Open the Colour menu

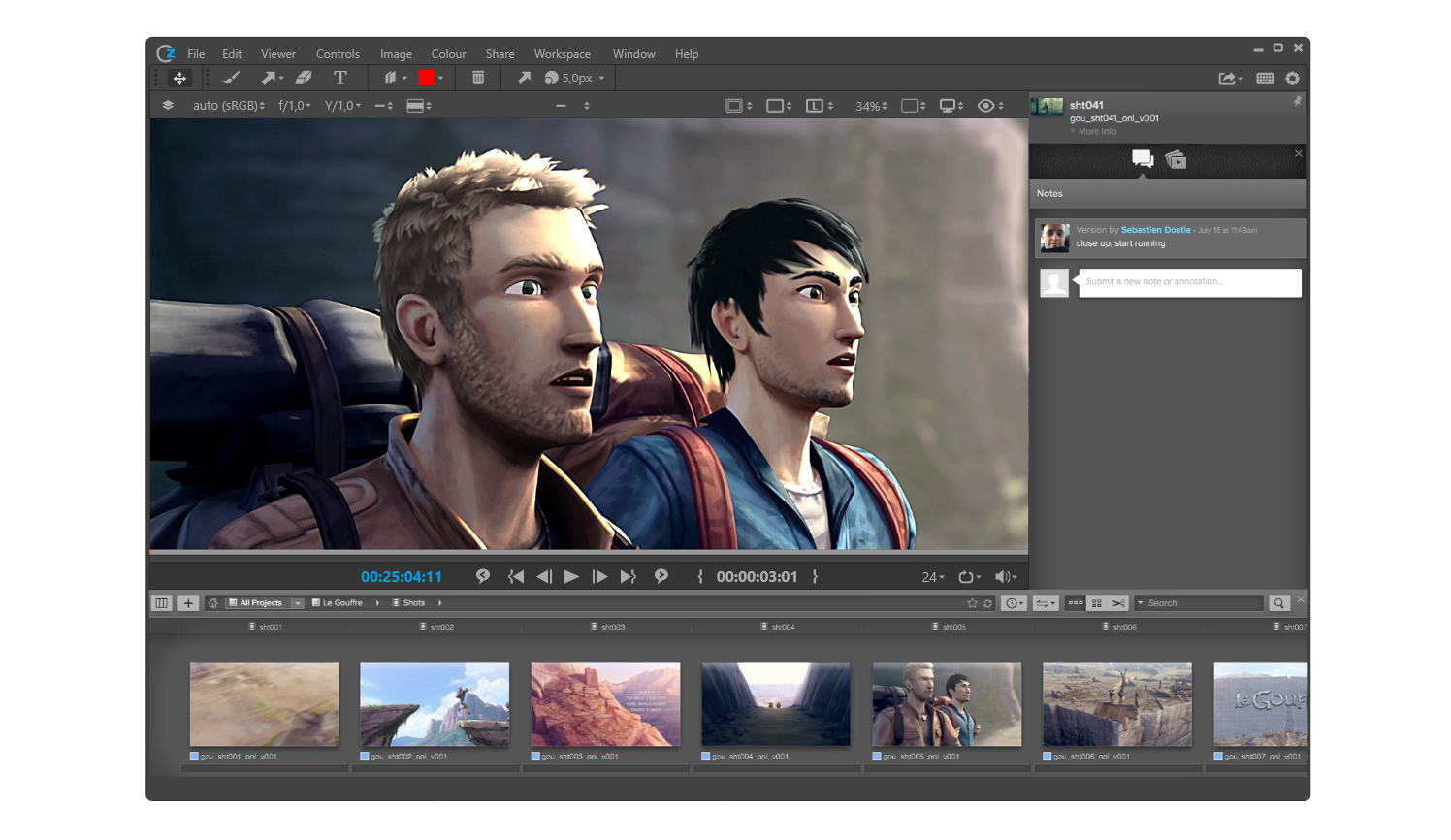[x=448, y=54]
